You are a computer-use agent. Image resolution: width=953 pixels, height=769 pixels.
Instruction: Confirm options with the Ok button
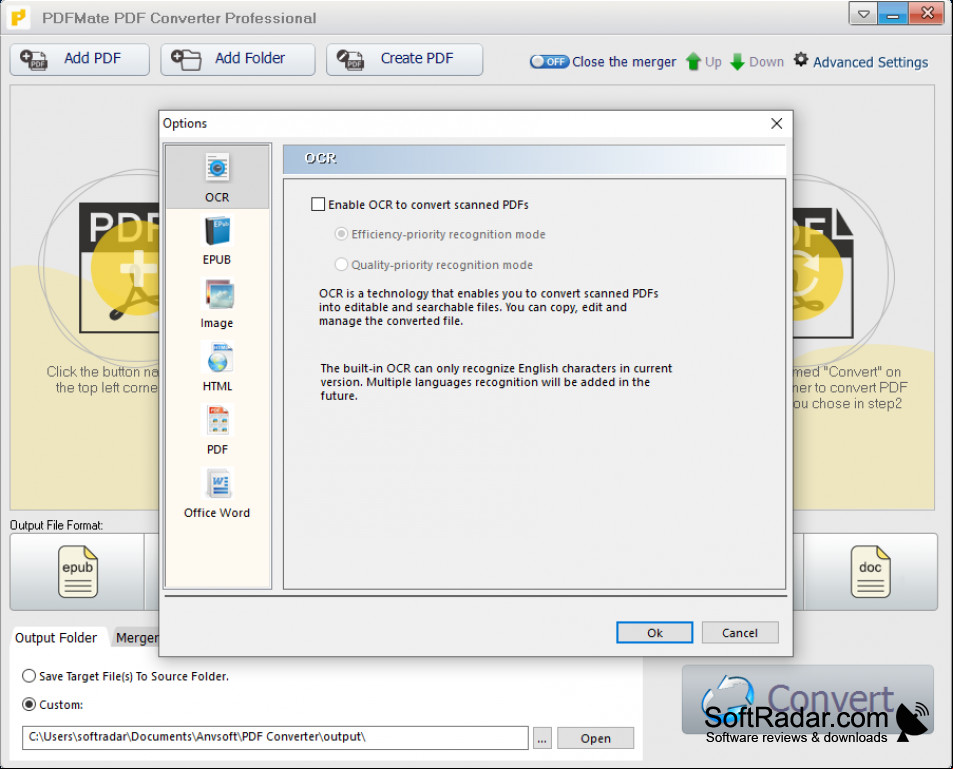(655, 632)
